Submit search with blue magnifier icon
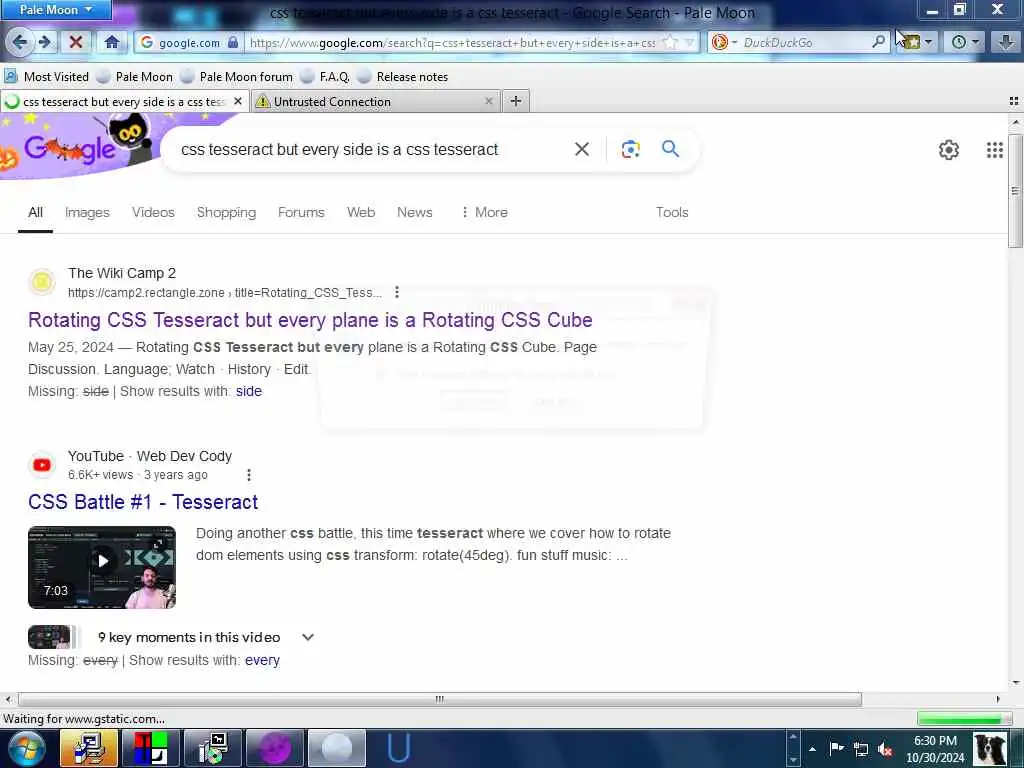 pos(670,149)
